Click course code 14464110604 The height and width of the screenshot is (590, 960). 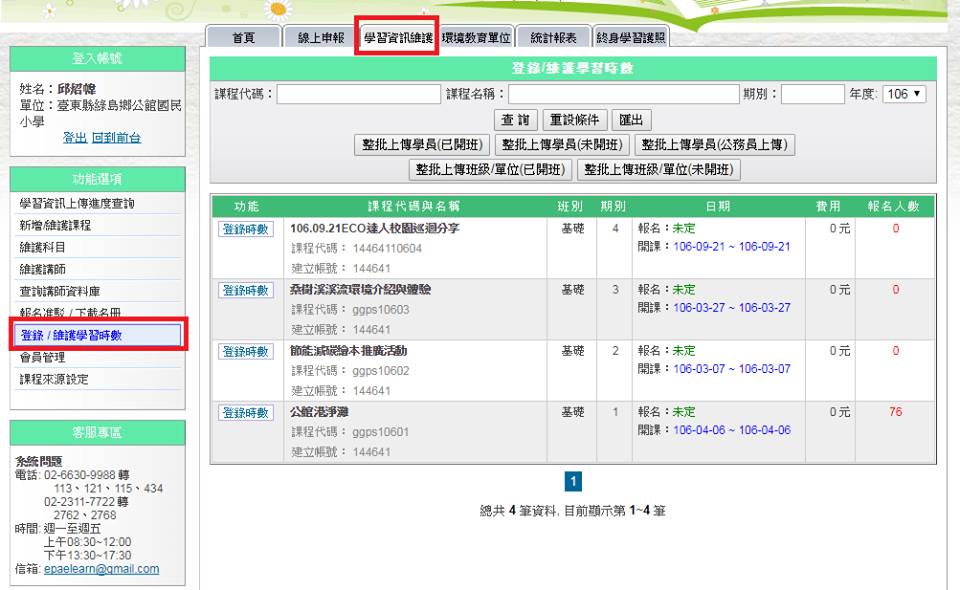point(387,248)
